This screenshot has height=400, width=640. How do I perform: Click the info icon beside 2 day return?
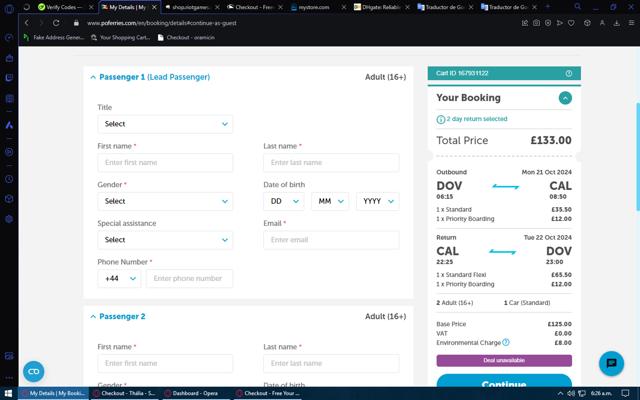(x=440, y=119)
